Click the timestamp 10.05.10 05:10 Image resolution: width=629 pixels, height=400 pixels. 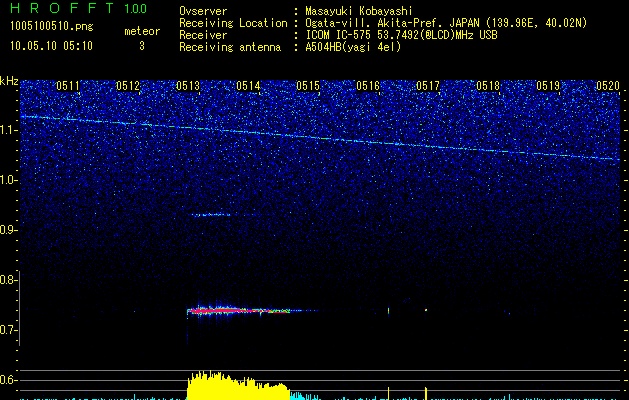coord(51,46)
